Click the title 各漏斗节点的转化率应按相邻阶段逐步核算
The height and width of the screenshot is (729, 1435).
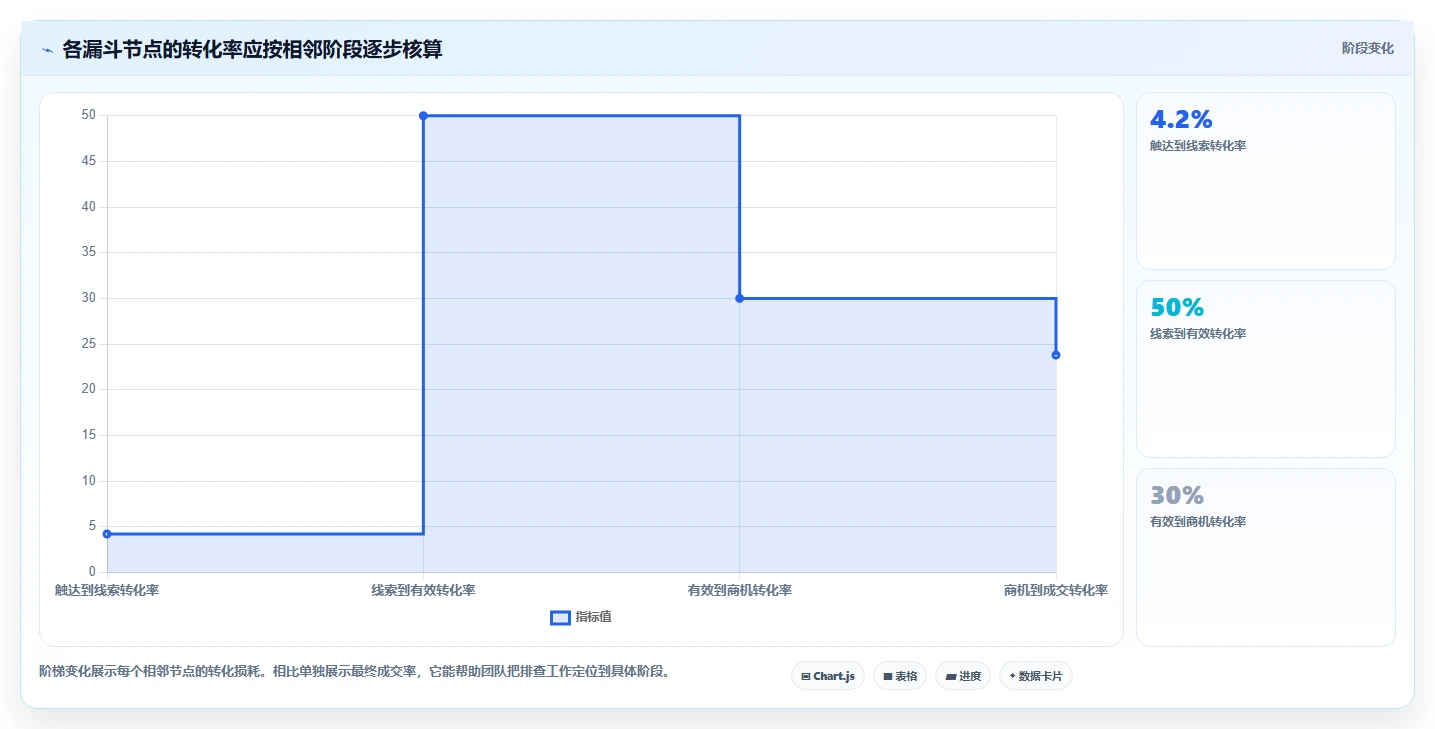coord(252,49)
